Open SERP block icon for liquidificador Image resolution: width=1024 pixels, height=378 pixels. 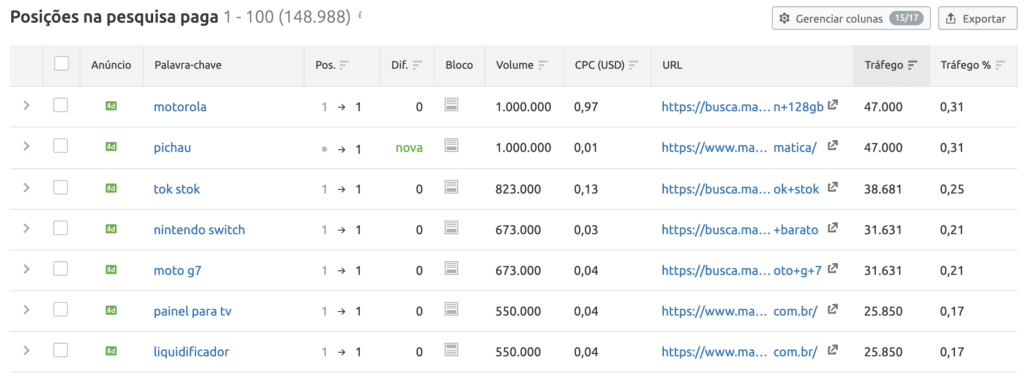tap(451, 349)
